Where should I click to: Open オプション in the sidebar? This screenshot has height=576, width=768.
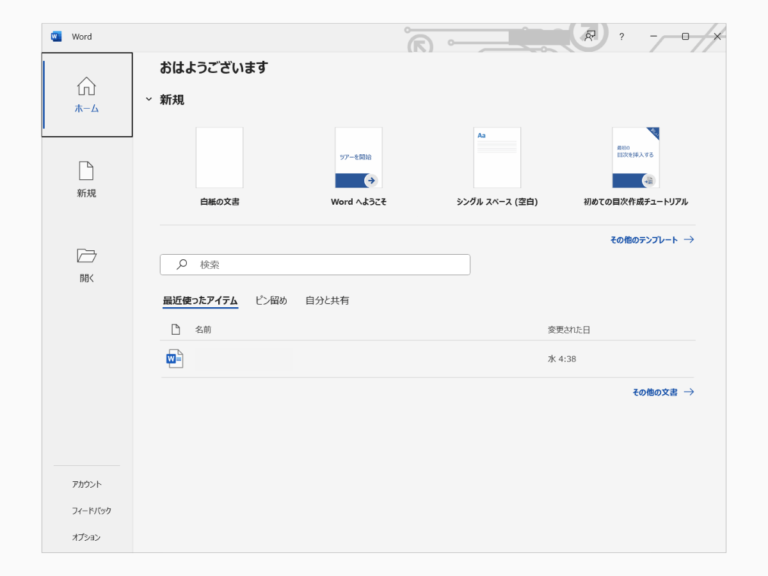tap(87, 537)
